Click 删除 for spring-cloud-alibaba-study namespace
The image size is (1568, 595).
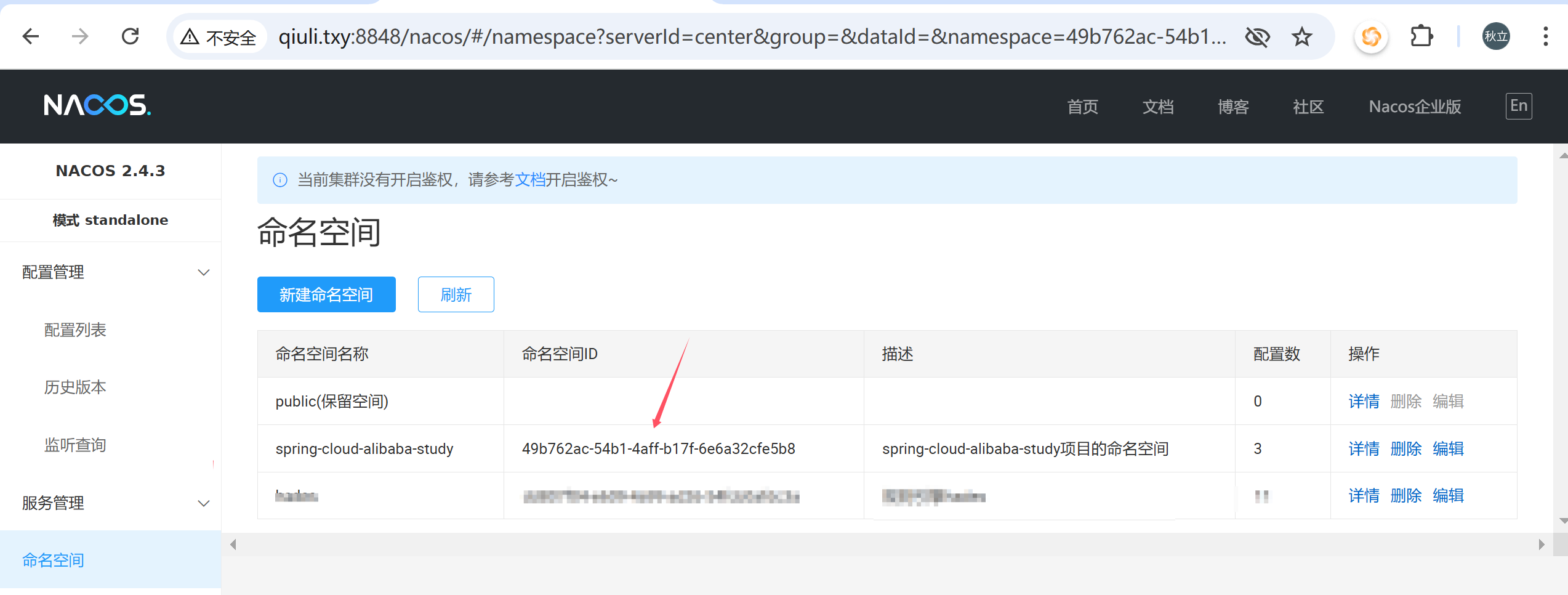(x=1405, y=449)
